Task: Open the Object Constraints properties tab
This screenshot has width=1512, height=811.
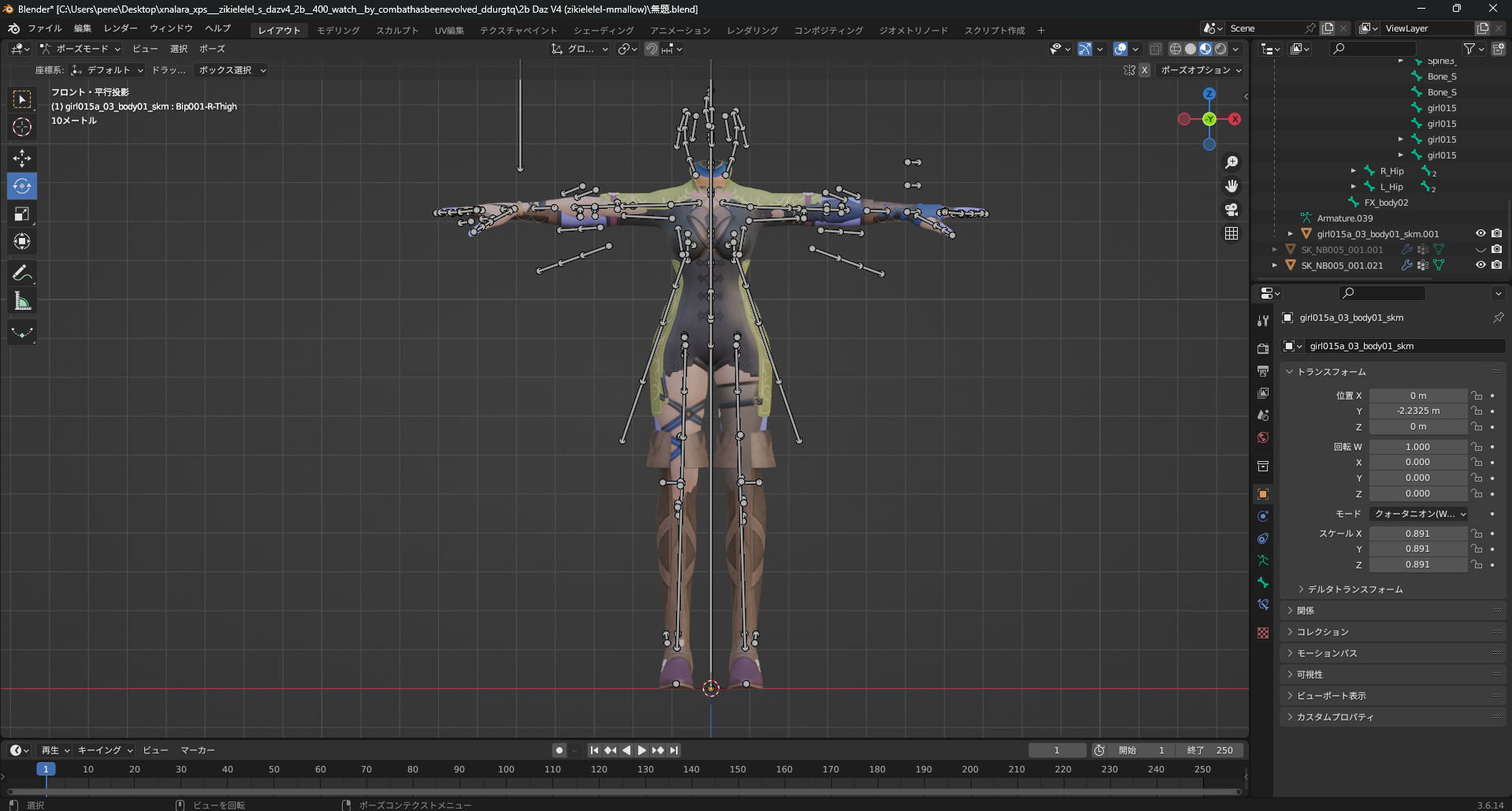Action: [x=1263, y=538]
